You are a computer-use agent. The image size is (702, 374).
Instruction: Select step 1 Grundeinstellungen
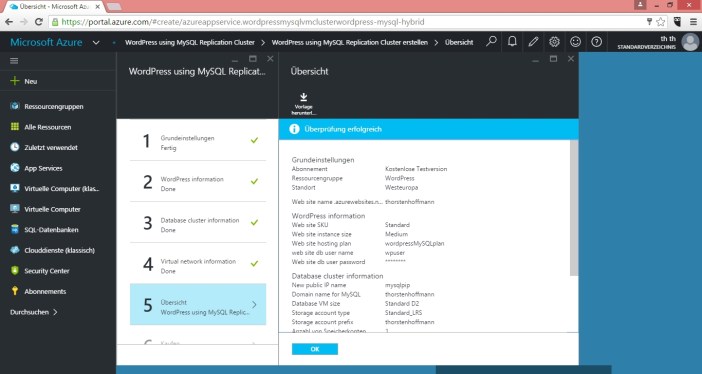coord(198,141)
